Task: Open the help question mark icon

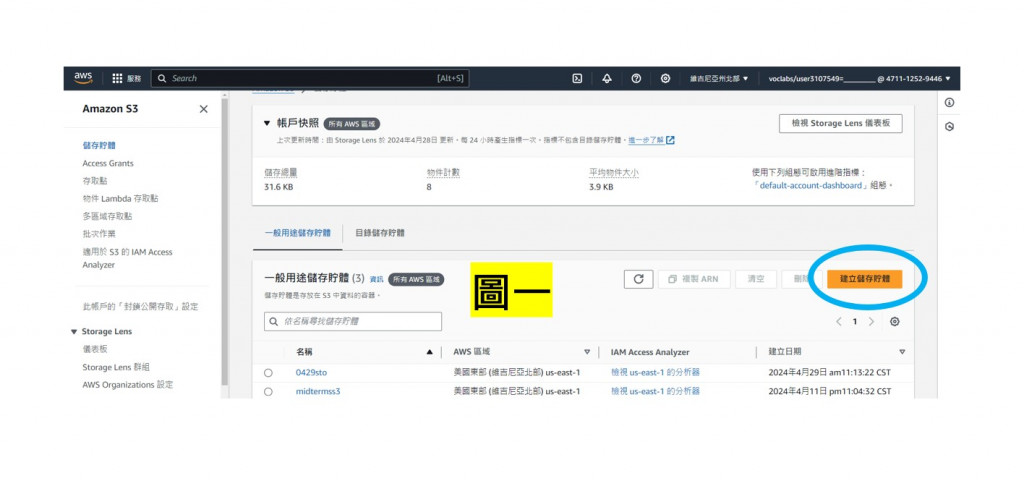Action: click(636, 78)
